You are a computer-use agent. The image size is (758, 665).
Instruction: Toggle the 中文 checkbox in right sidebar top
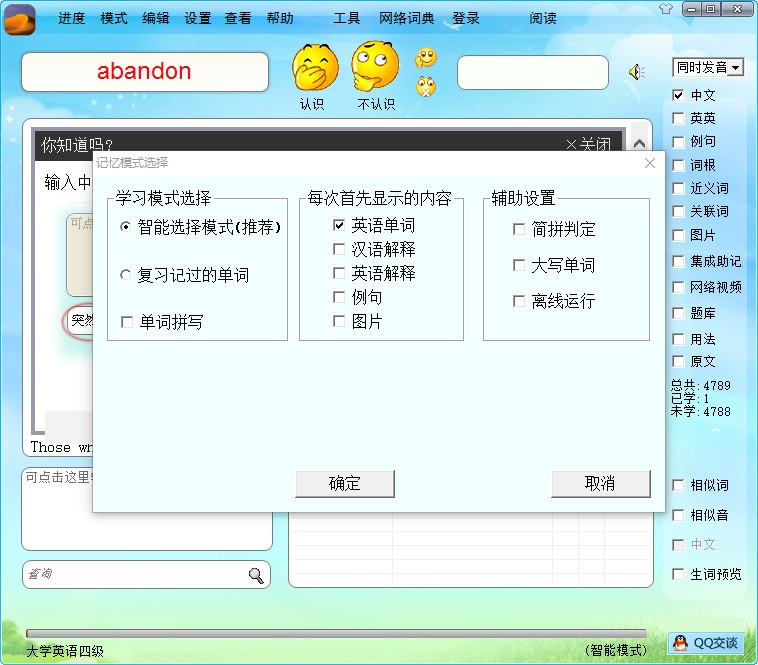point(678,95)
